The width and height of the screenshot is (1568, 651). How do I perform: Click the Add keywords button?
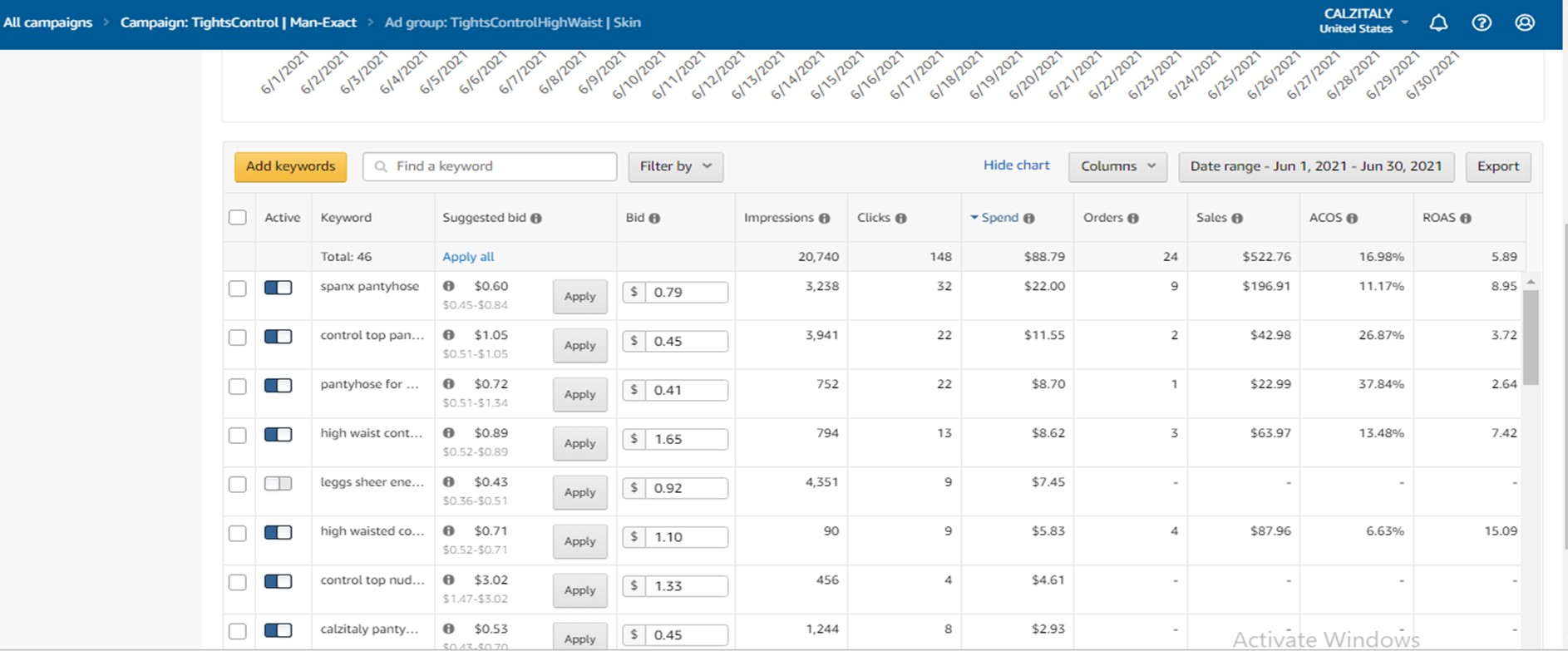point(290,166)
